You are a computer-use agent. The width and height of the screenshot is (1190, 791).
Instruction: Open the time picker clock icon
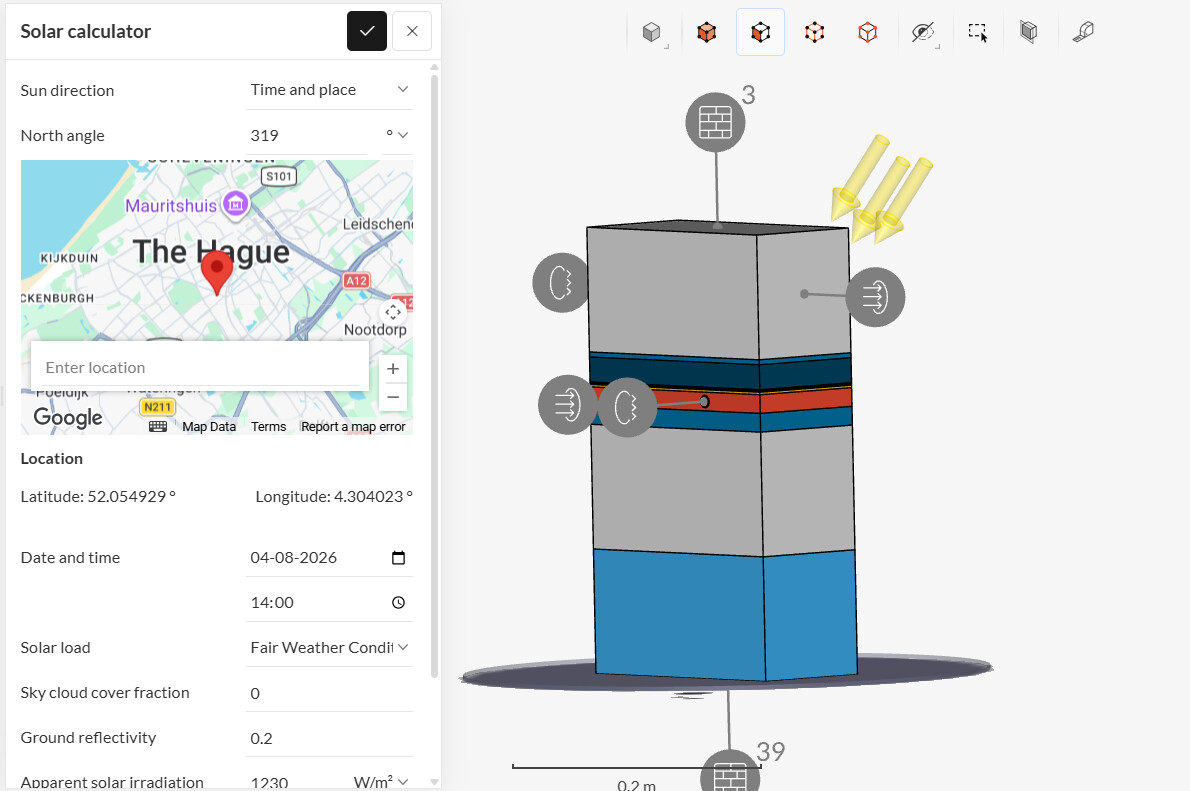[398, 603]
